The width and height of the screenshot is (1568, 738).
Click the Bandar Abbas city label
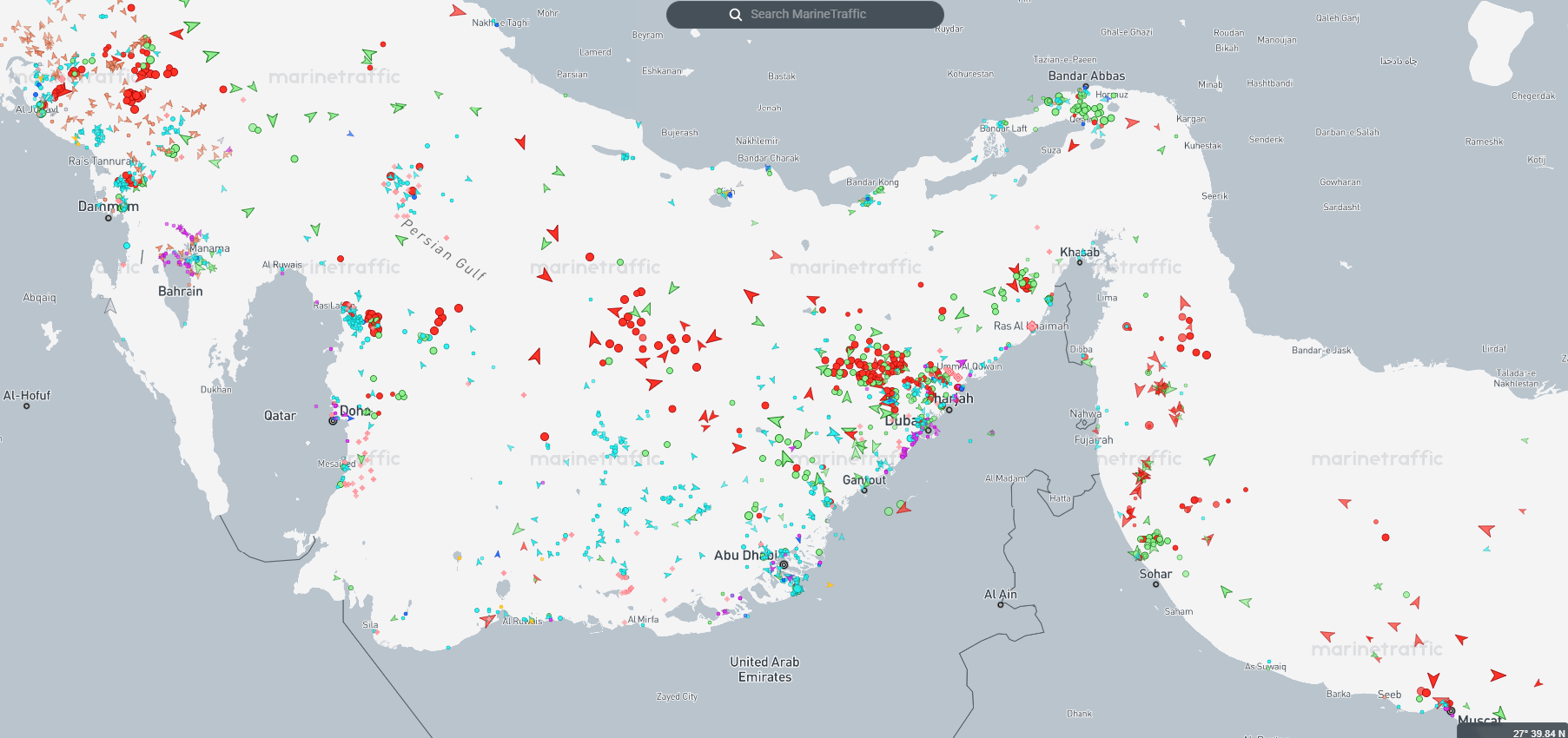(x=1087, y=76)
